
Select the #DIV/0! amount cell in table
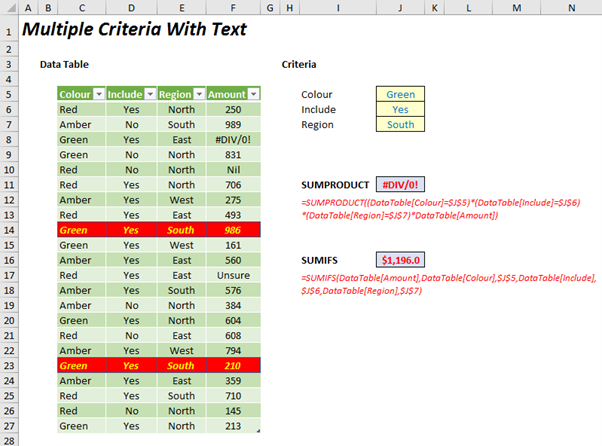click(233, 140)
